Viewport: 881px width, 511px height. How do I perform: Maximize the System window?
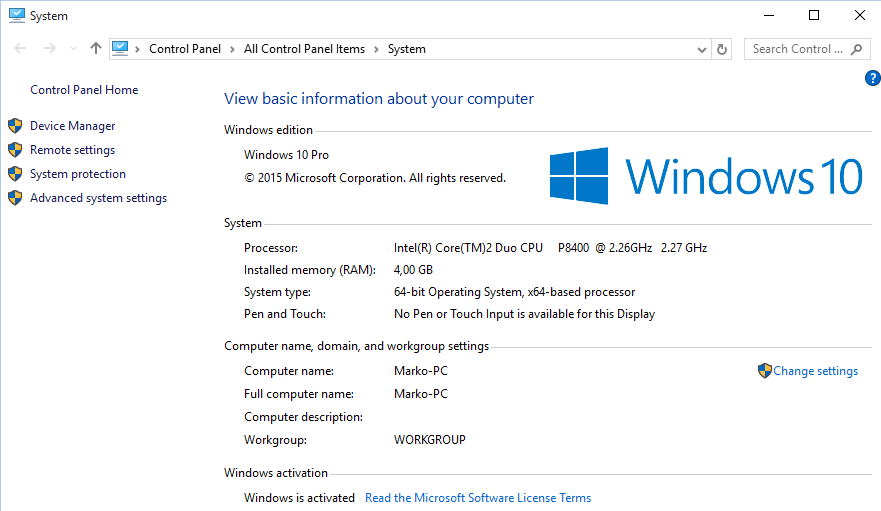pyautogui.click(x=814, y=15)
